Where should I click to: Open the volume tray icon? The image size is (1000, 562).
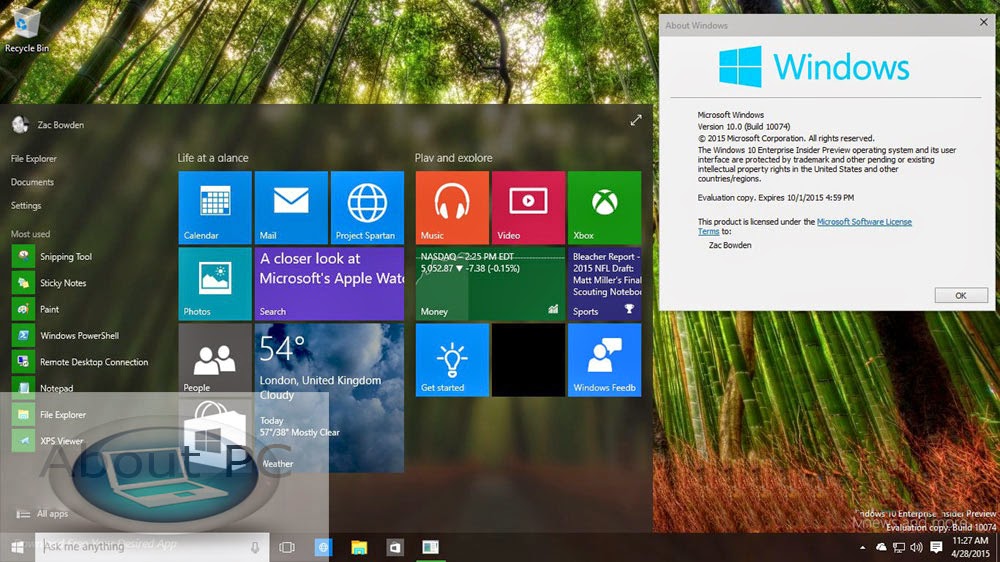coord(916,547)
